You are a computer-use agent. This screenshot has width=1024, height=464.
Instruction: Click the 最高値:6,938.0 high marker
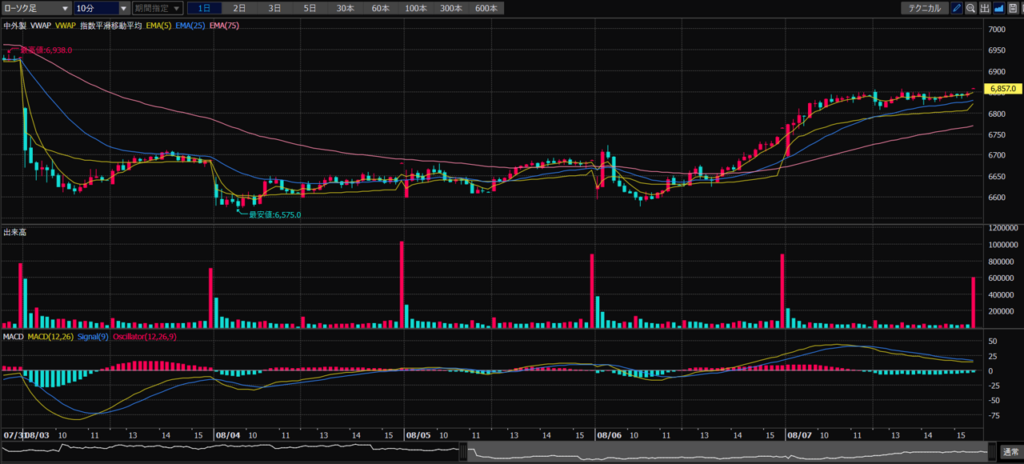(46, 50)
